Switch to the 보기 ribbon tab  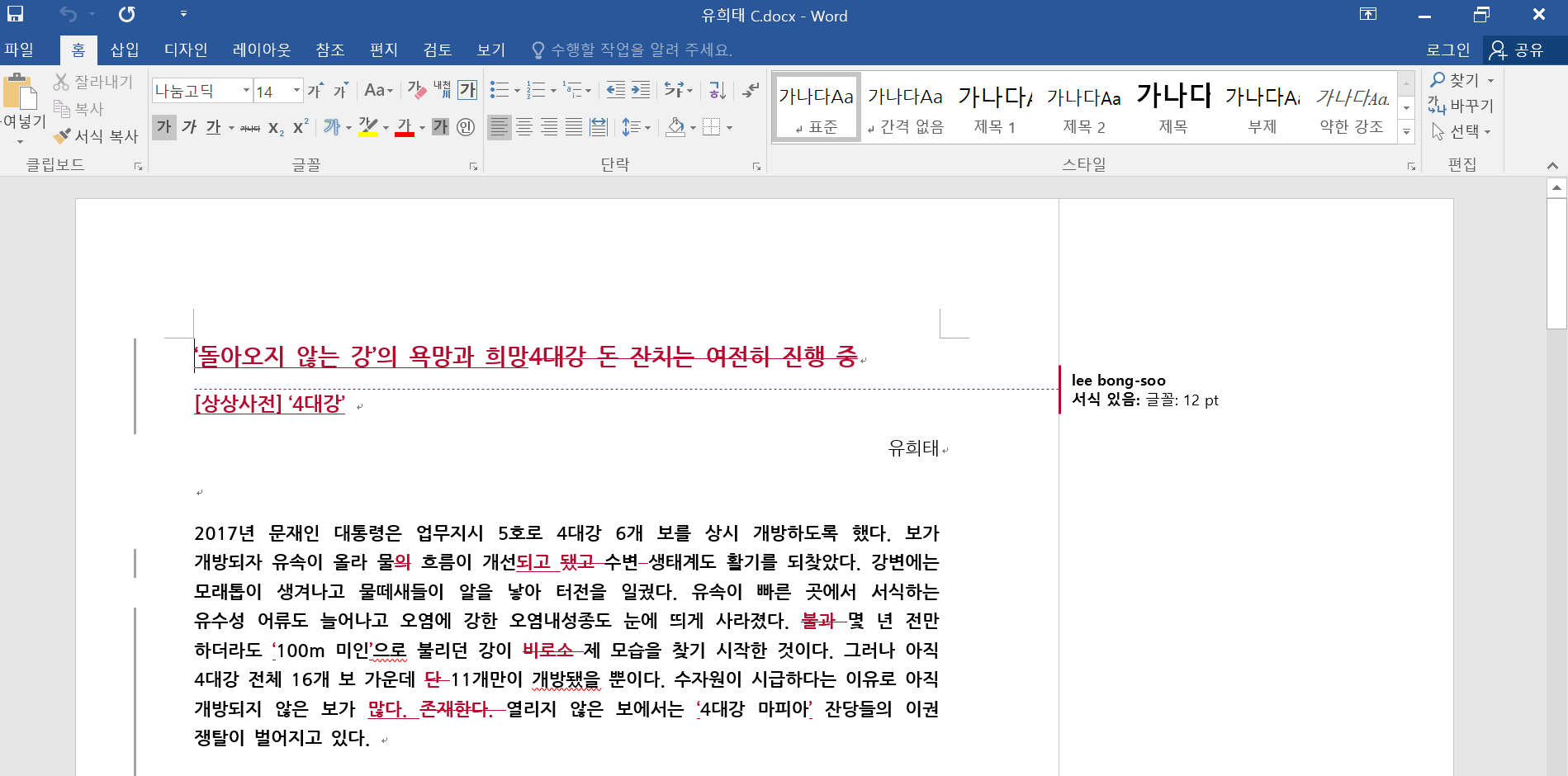[x=491, y=50]
